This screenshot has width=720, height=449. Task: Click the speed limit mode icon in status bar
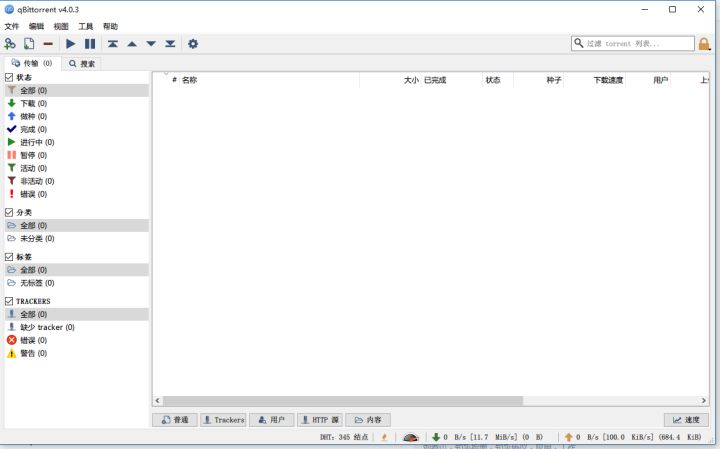(x=411, y=437)
